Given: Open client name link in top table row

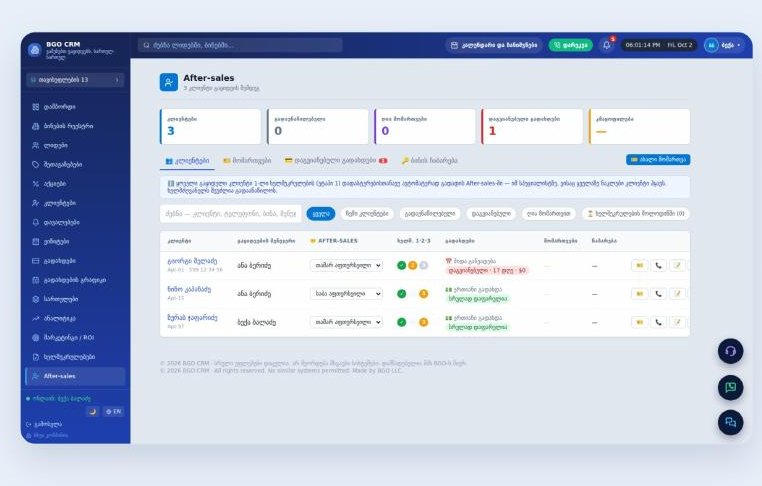Looking at the screenshot, I should (x=192, y=261).
